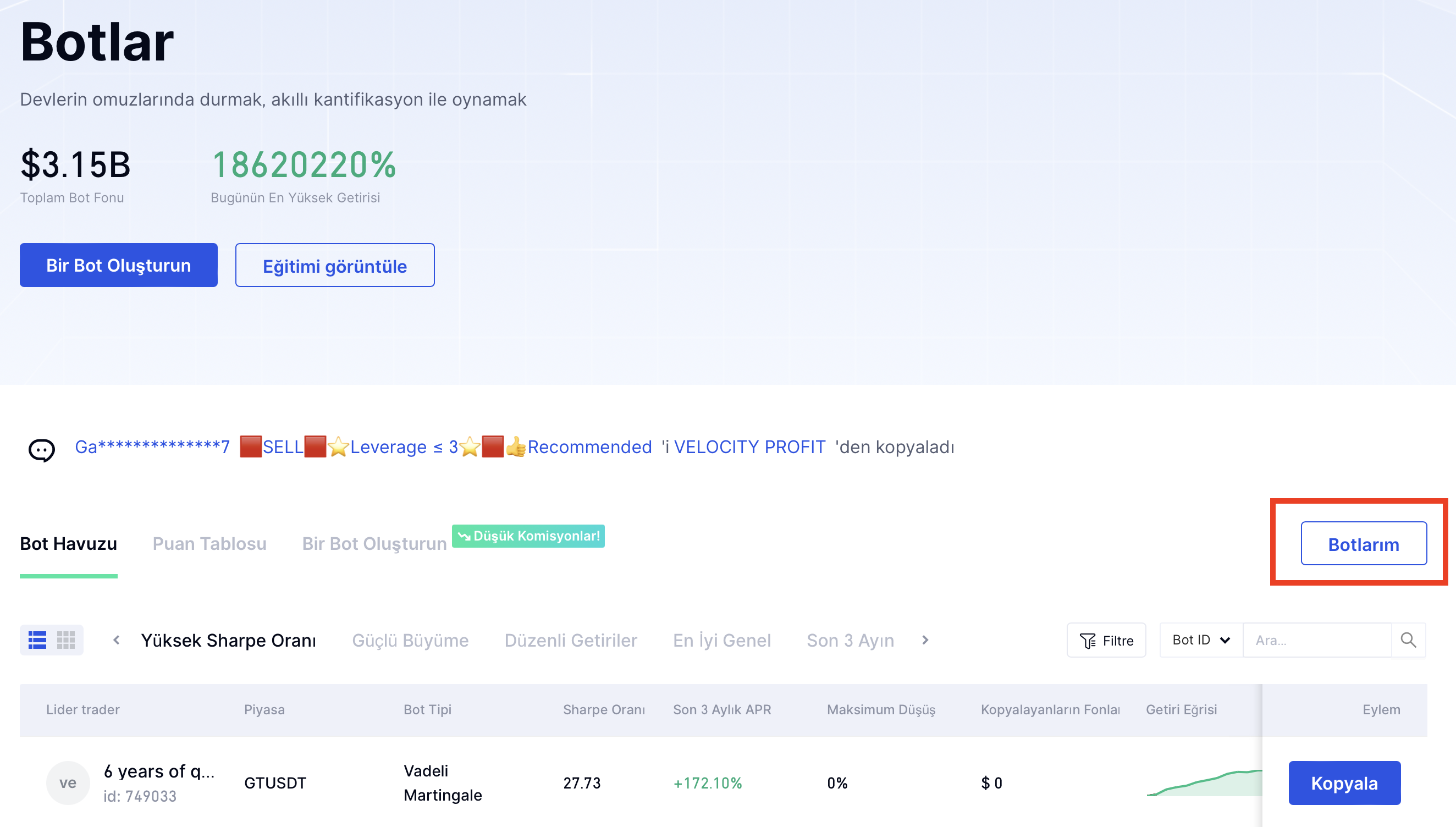Click the 've' trader avatar
This screenshot has height=827, width=1456.
[x=68, y=782]
